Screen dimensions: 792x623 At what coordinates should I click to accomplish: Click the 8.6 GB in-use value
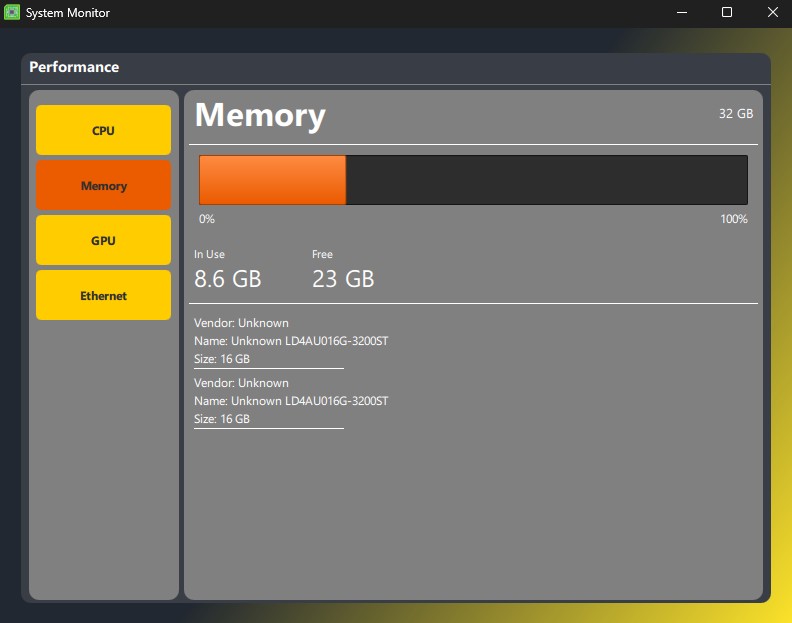(x=228, y=279)
